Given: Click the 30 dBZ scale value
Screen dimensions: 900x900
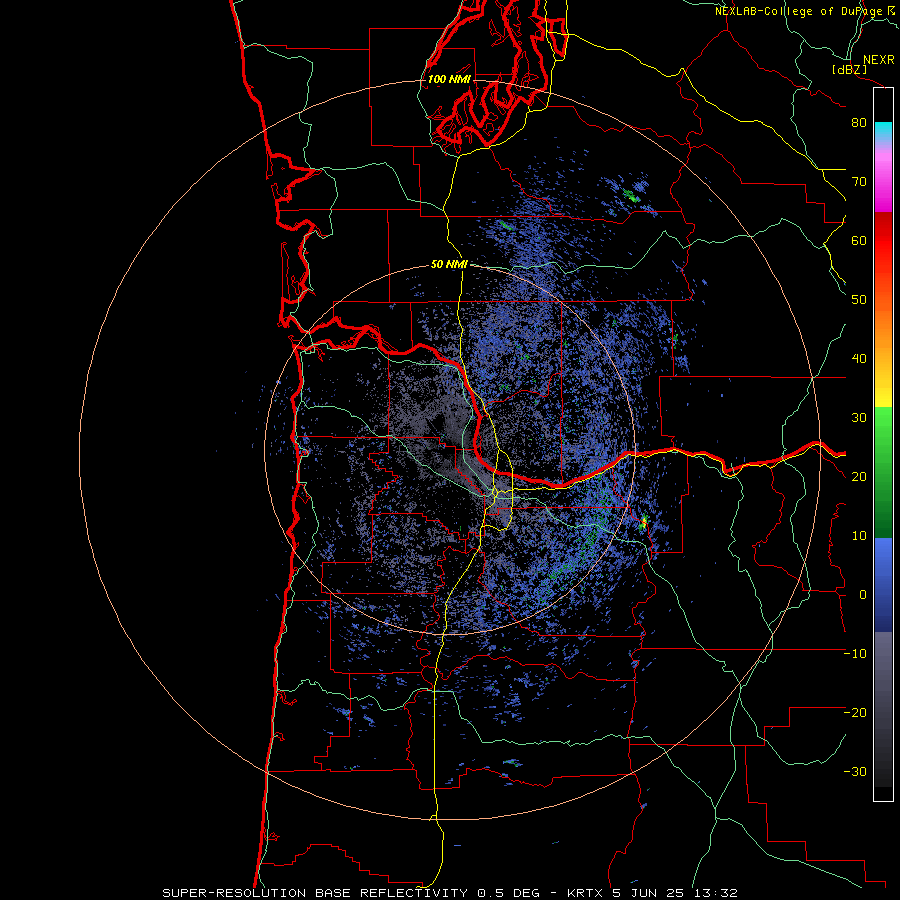Looking at the screenshot, I should (x=859, y=418).
